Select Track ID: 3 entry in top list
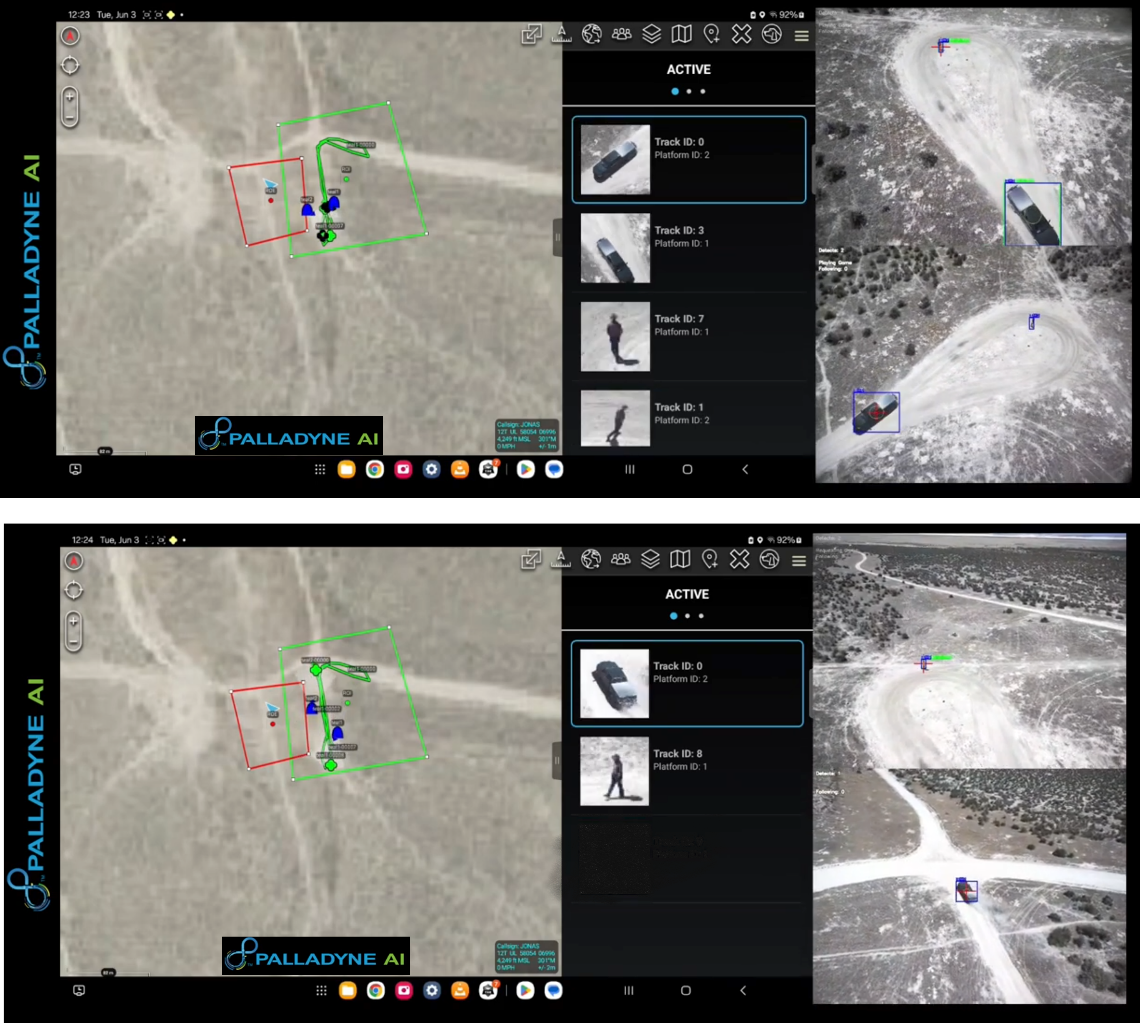 tap(688, 247)
